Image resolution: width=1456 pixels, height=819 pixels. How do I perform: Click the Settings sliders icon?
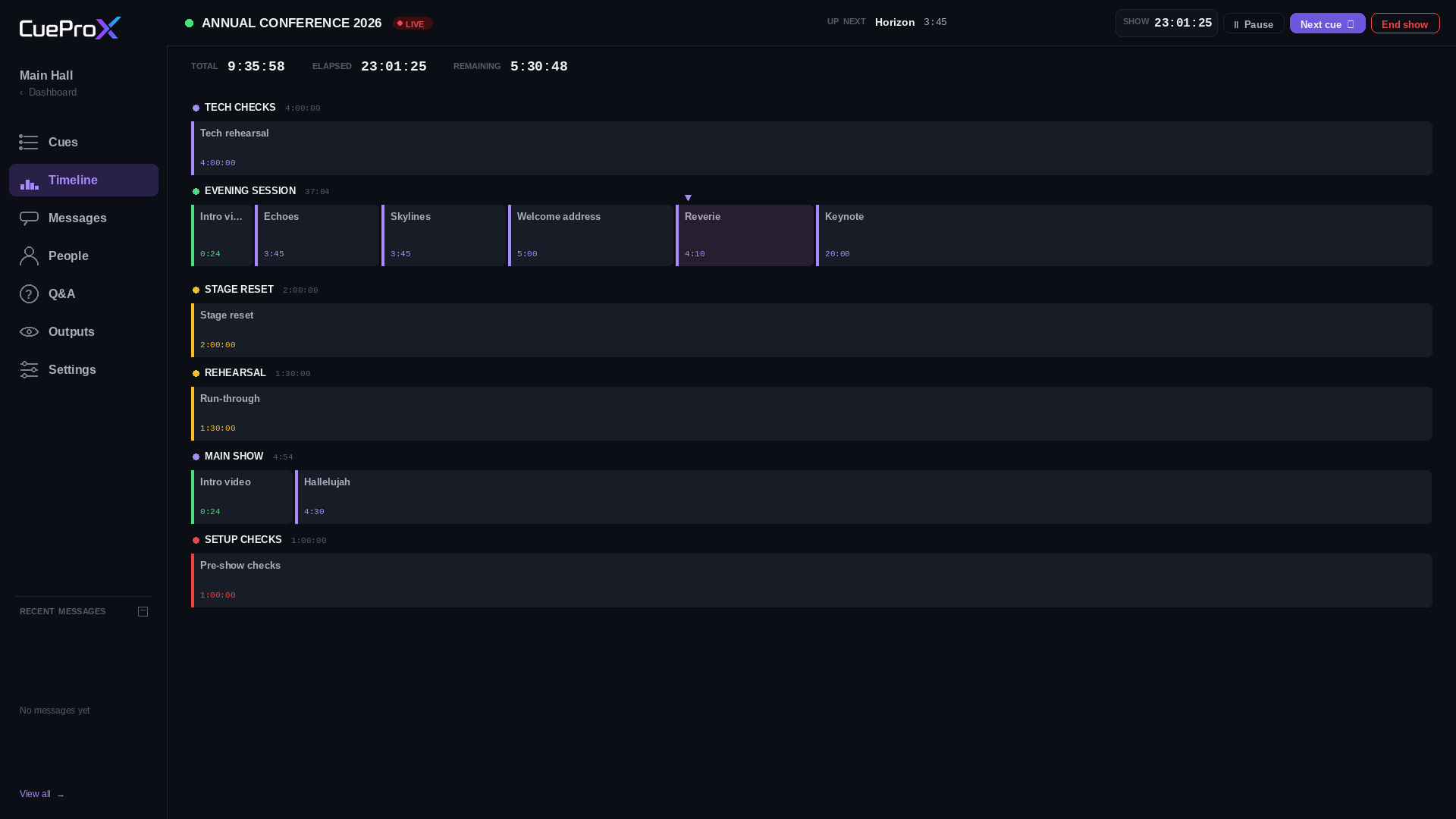pyautogui.click(x=29, y=370)
